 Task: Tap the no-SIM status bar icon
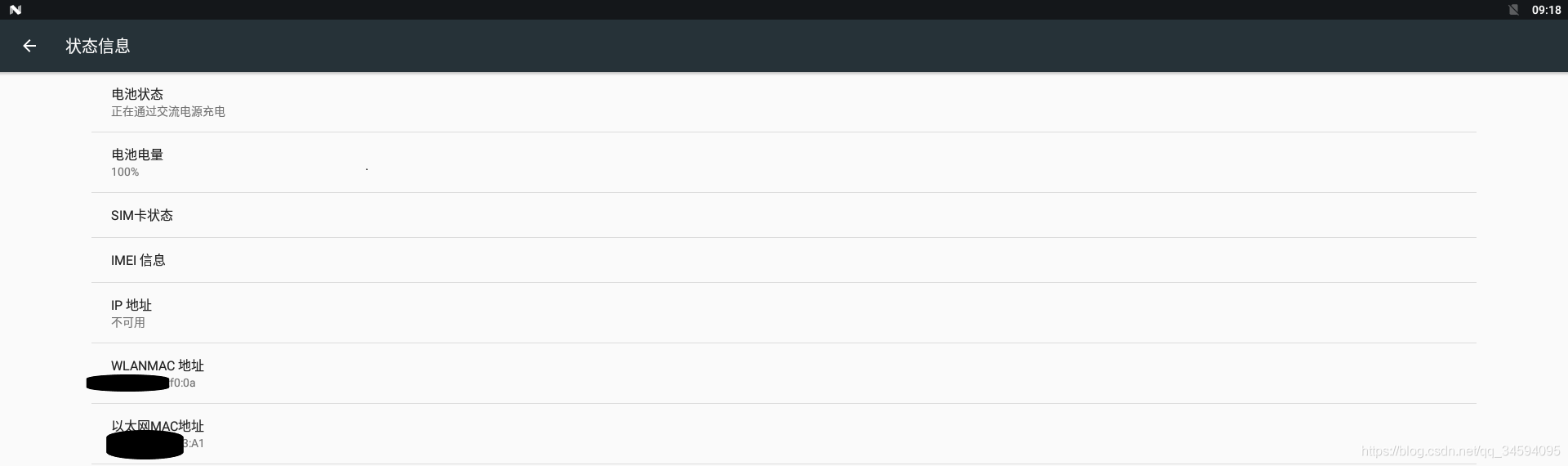[1513, 10]
